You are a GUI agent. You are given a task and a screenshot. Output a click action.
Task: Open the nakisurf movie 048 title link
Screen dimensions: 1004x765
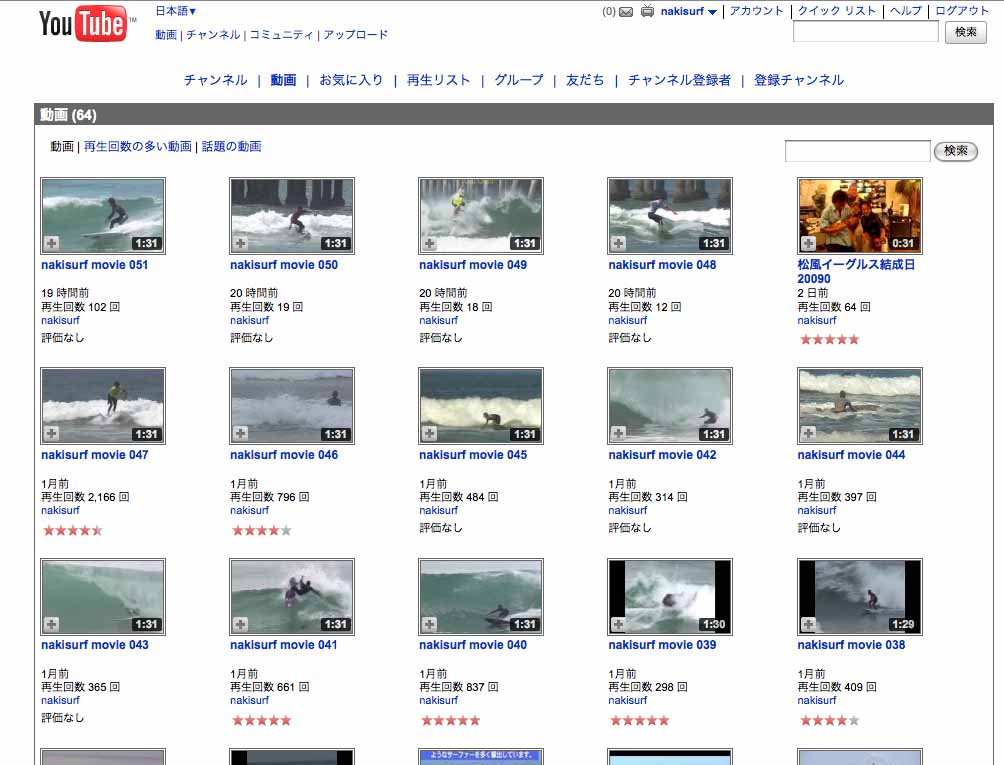point(662,265)
